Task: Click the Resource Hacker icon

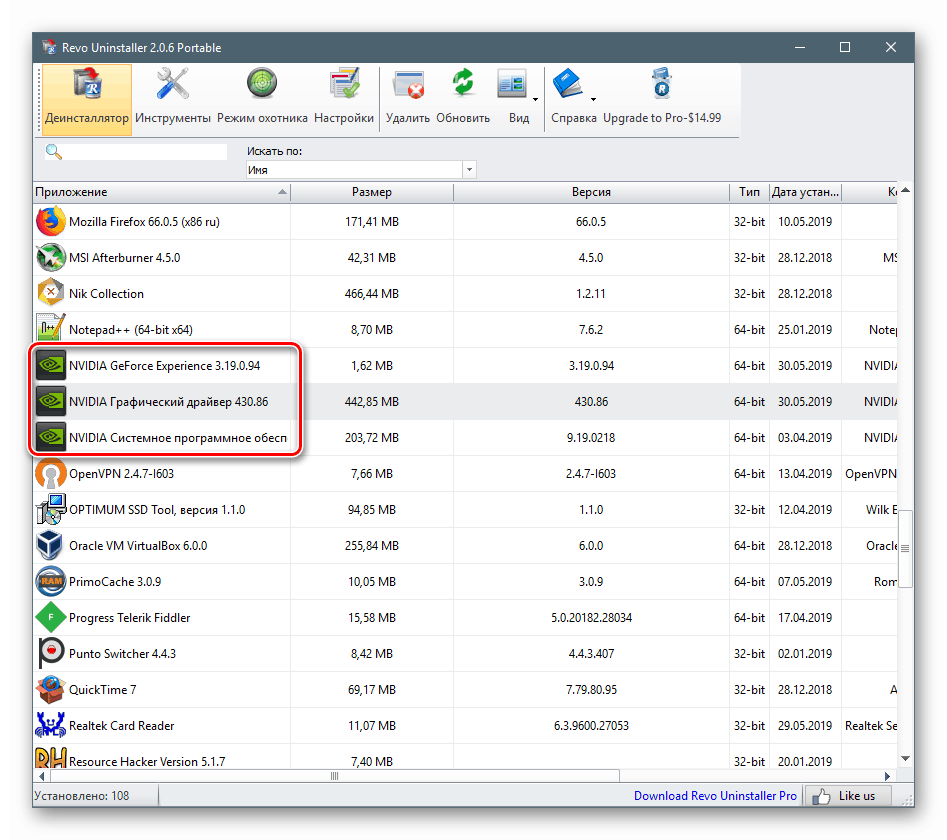Action: click(x=51, y=757)
